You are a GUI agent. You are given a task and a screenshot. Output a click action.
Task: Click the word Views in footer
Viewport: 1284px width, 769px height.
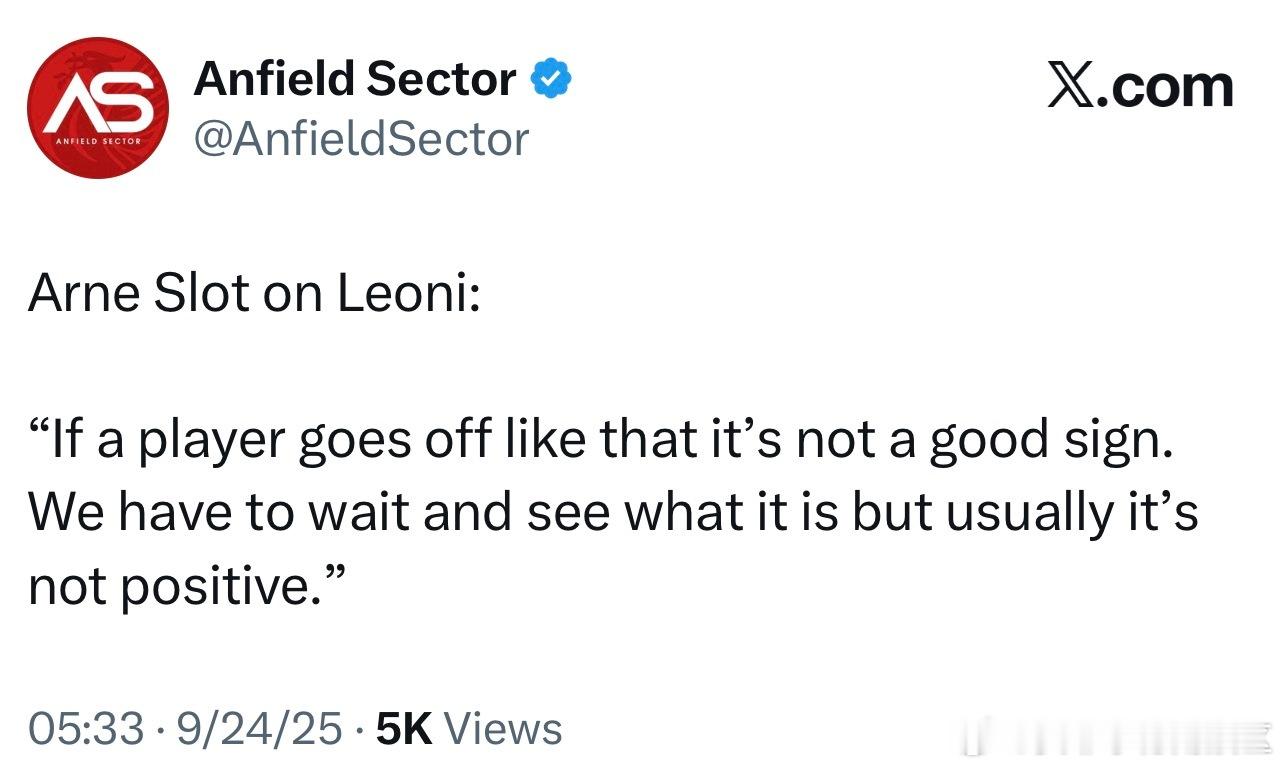(x=503, y=729)
